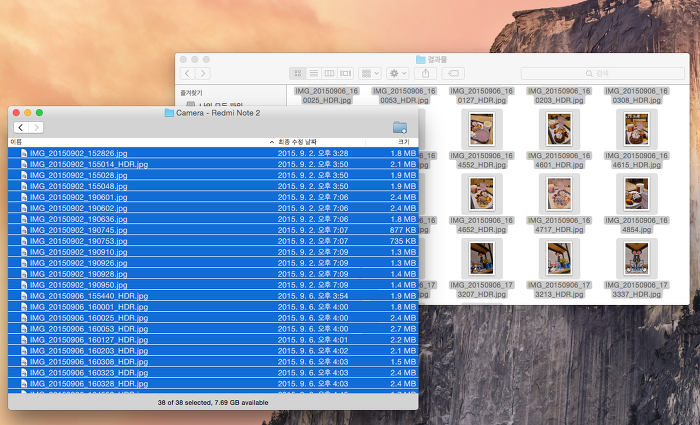The width and height of the screenshot is (700, 425).
Task: Select file IMG_20150902_155014_HDR.jpg
Action: (213, 164)
